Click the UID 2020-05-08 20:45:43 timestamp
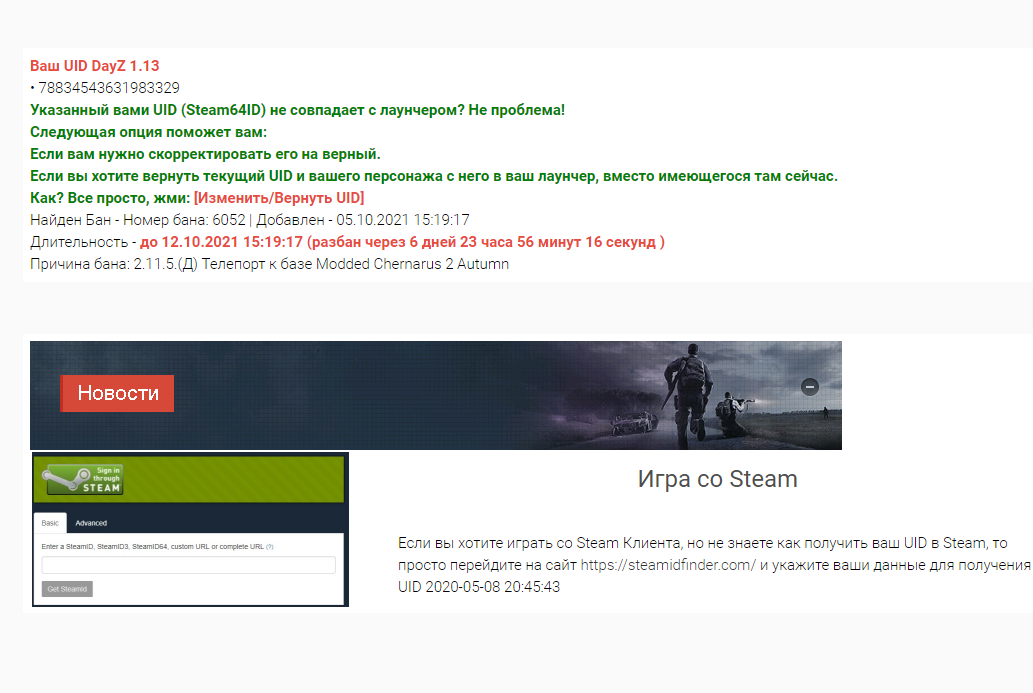The height and width of the screenshot is (693, 1033). pyautogui.click(x=479, y=586)
